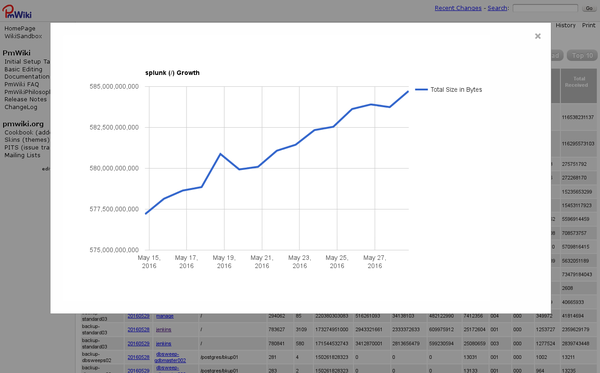This screenshot has height=373, width=600.
Task: Open the page History action
Action: (565, 25)
